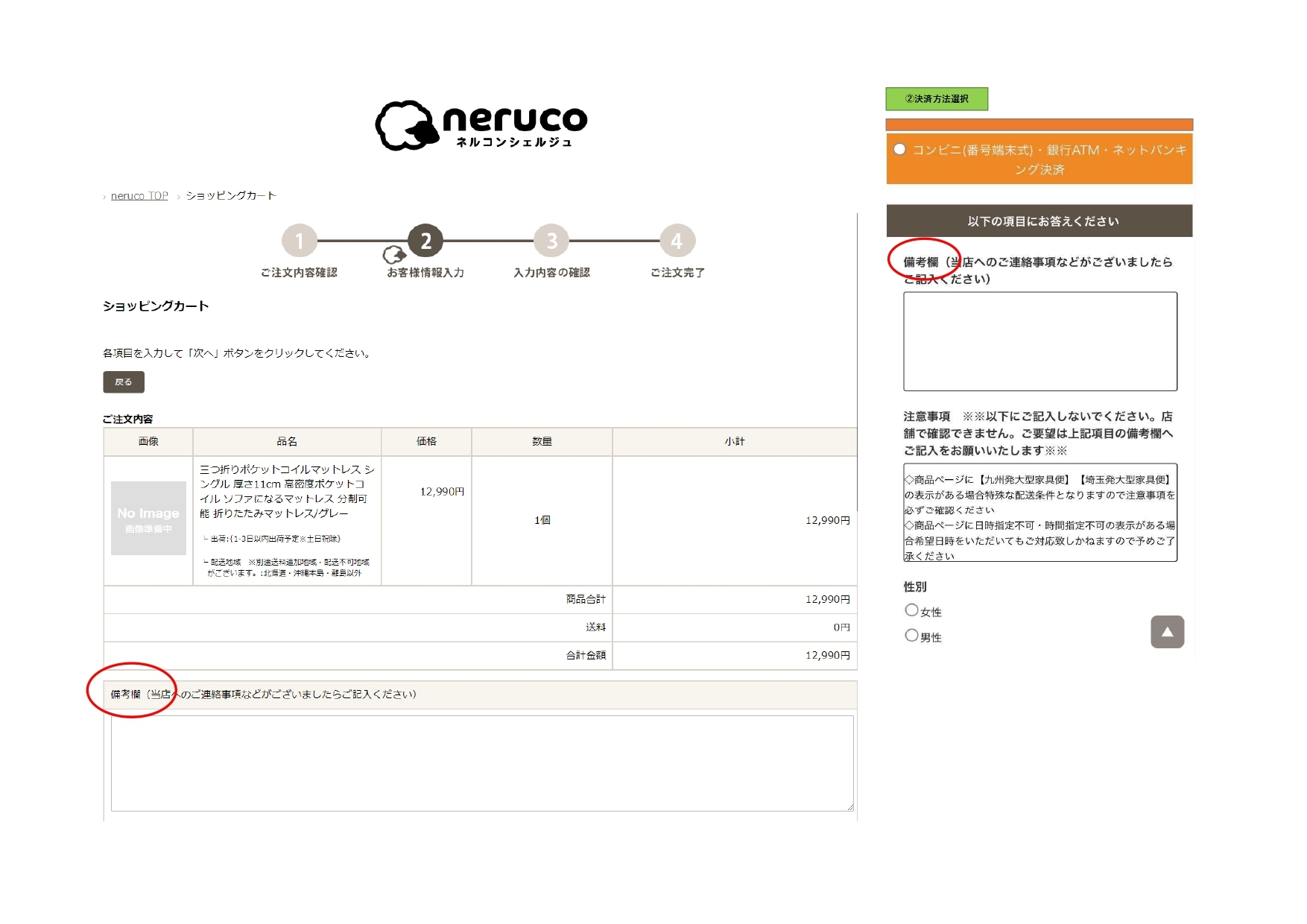Click step 2 customer info circle

(425, 241)
